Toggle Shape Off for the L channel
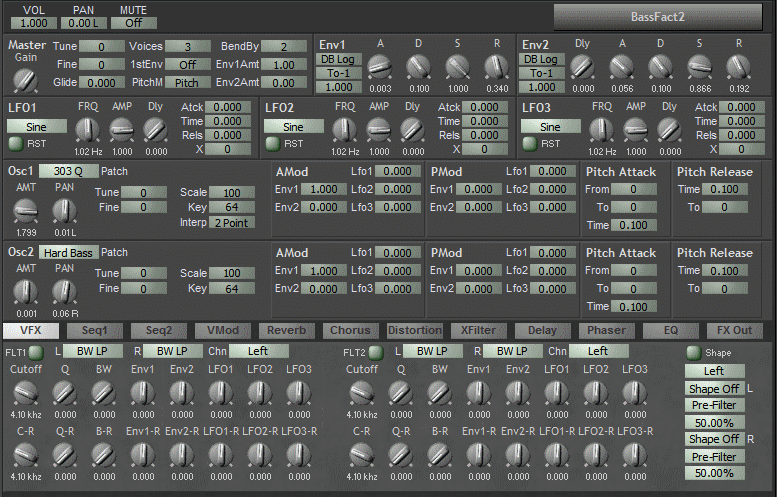 tap(714, 388)
